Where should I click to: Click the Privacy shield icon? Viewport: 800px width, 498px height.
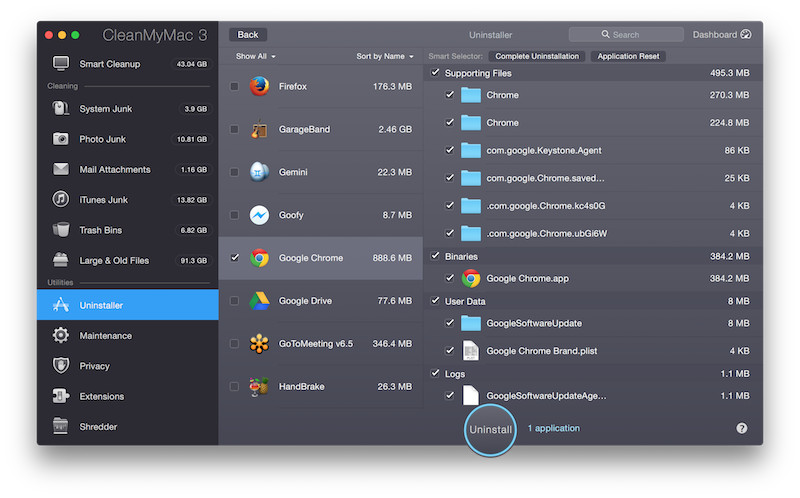(61, 366)
